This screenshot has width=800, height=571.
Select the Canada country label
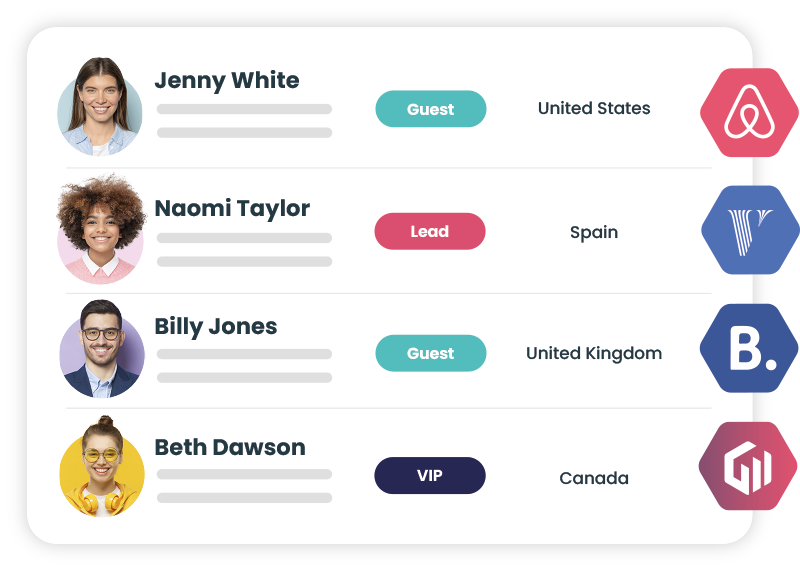(x=594, y=478)
